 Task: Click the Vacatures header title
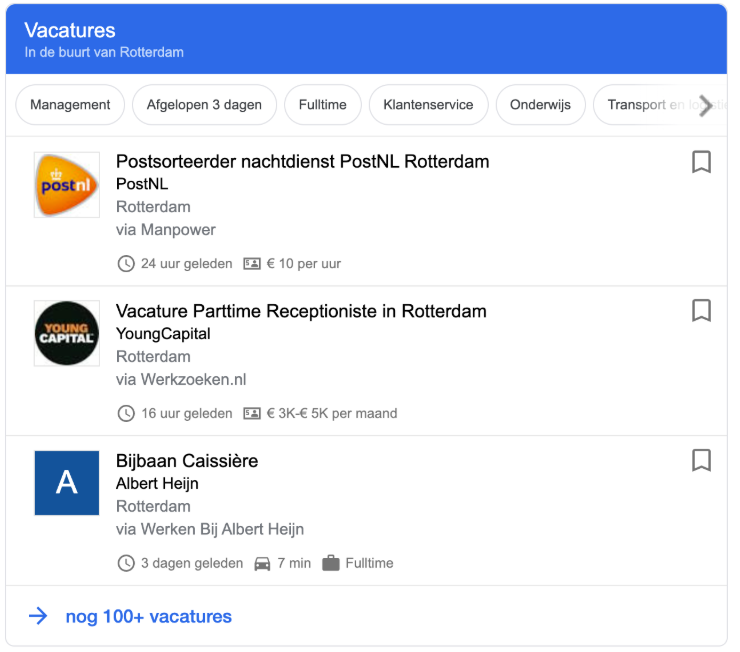pos(70,31)
